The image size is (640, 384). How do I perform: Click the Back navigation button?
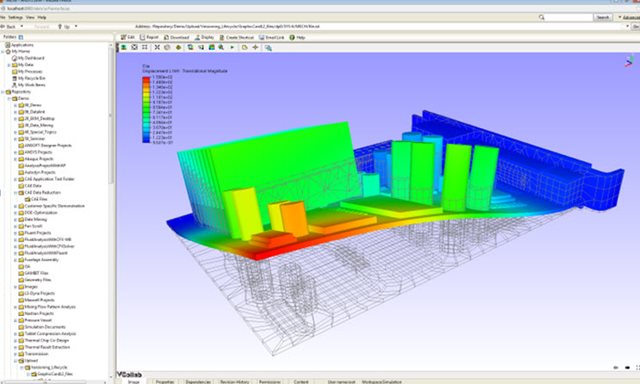8,27
